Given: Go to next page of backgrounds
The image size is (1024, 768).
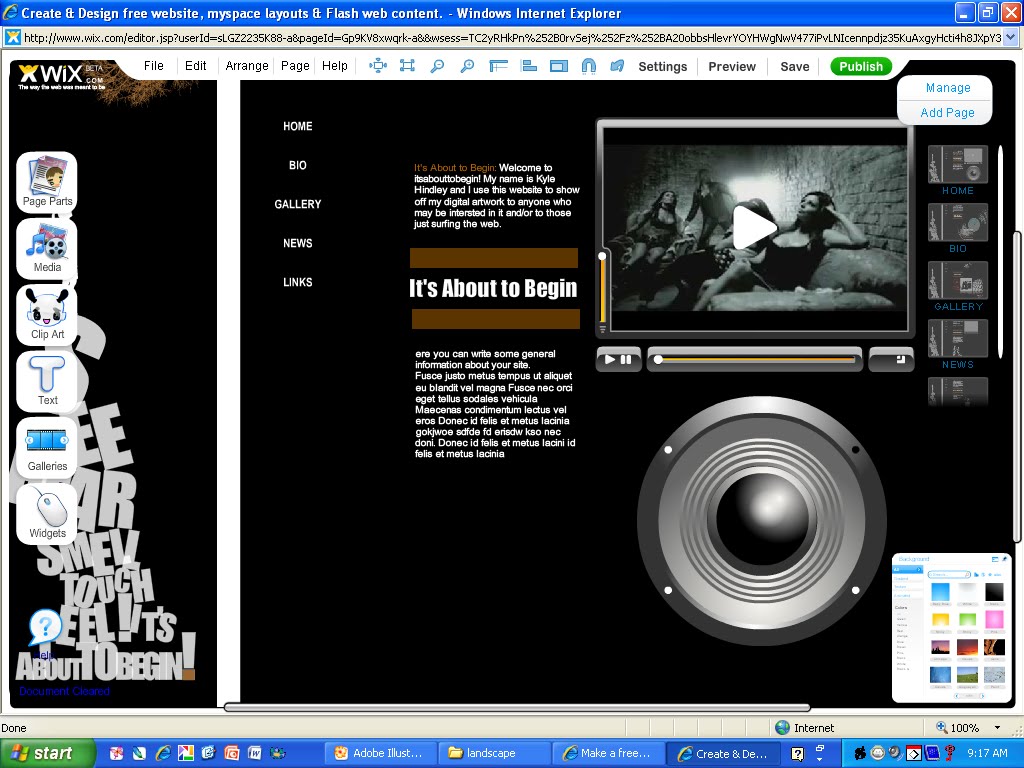Looking at the screenshot, I should [983, 696].
